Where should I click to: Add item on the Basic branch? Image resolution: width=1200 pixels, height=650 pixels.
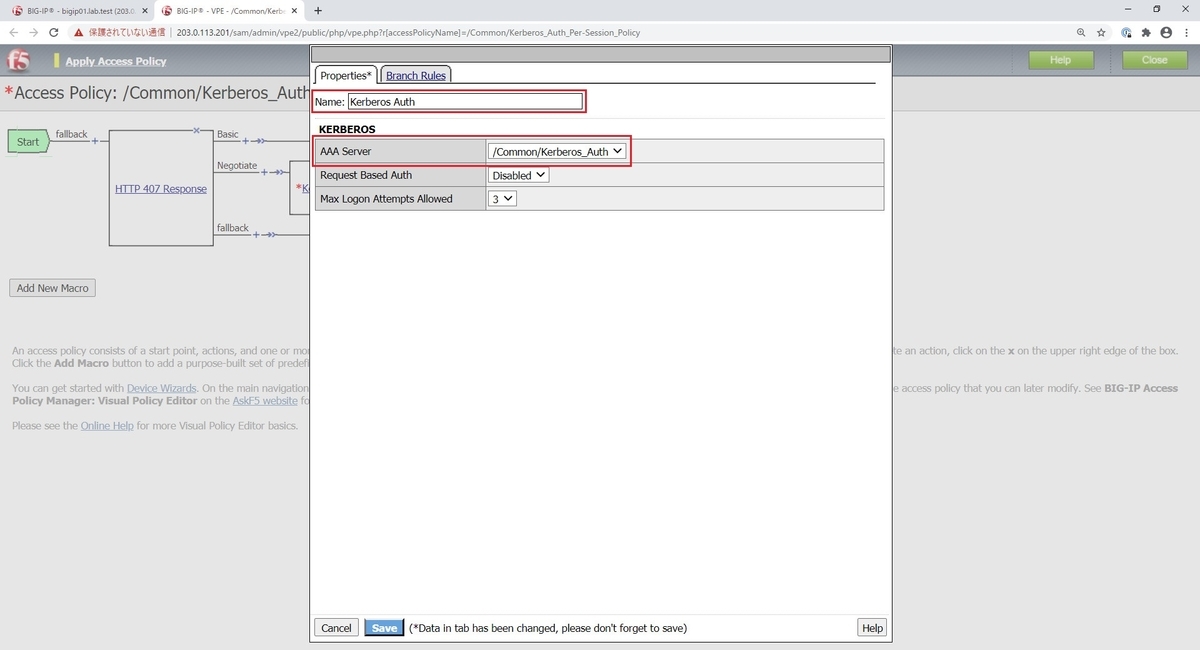pyautogui.click(x=246, y=141)
